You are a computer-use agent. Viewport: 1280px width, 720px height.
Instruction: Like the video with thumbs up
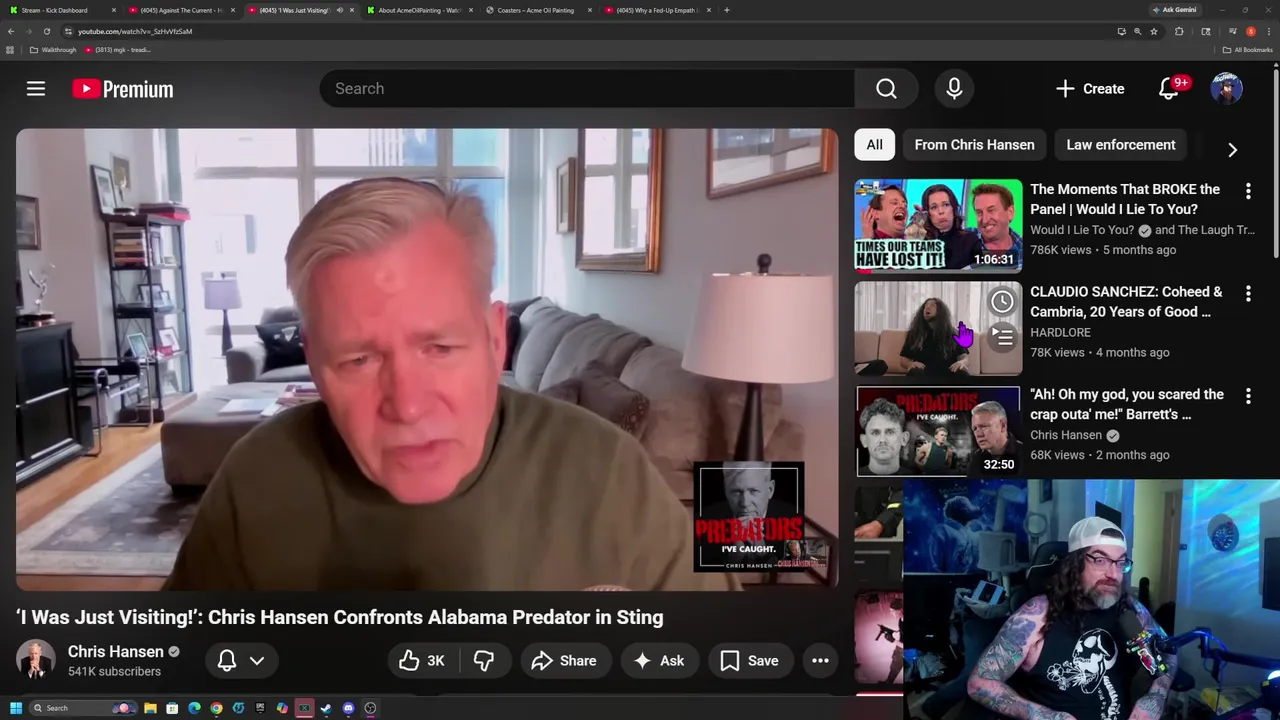click(x=421, y=660)
